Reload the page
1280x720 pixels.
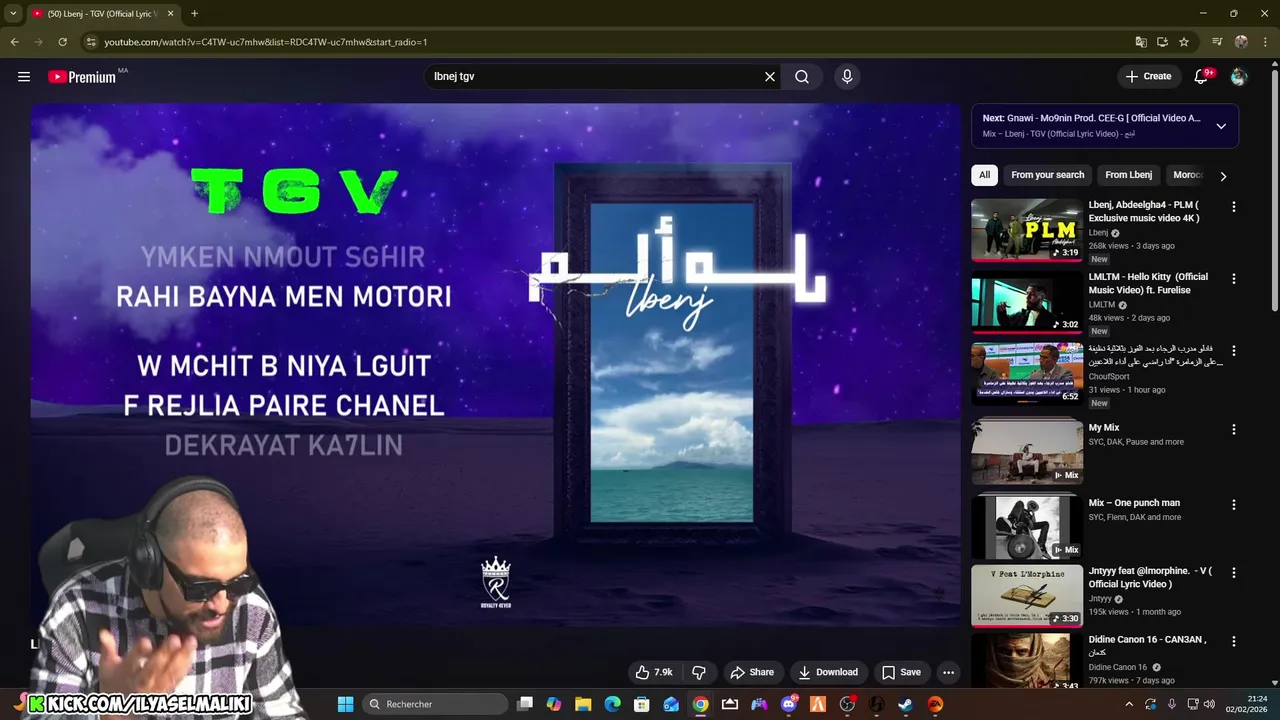coord(62,42)
